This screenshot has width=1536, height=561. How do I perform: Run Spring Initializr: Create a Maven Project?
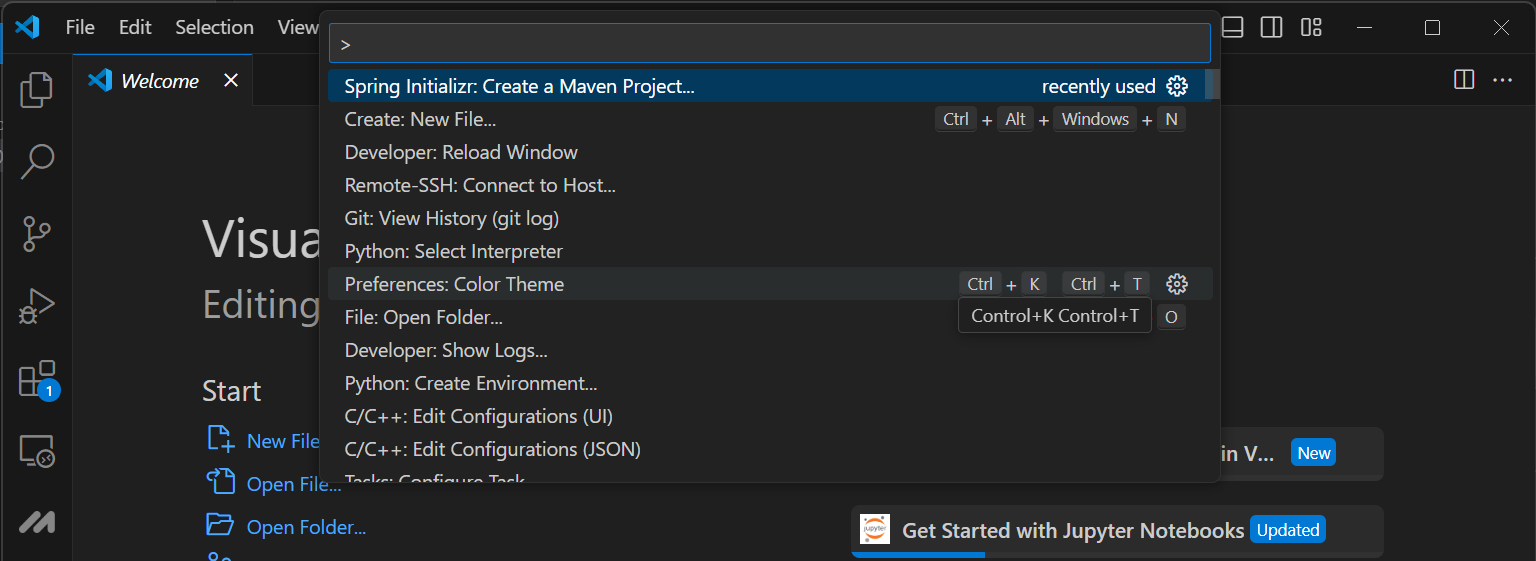(x=770, y=86)
